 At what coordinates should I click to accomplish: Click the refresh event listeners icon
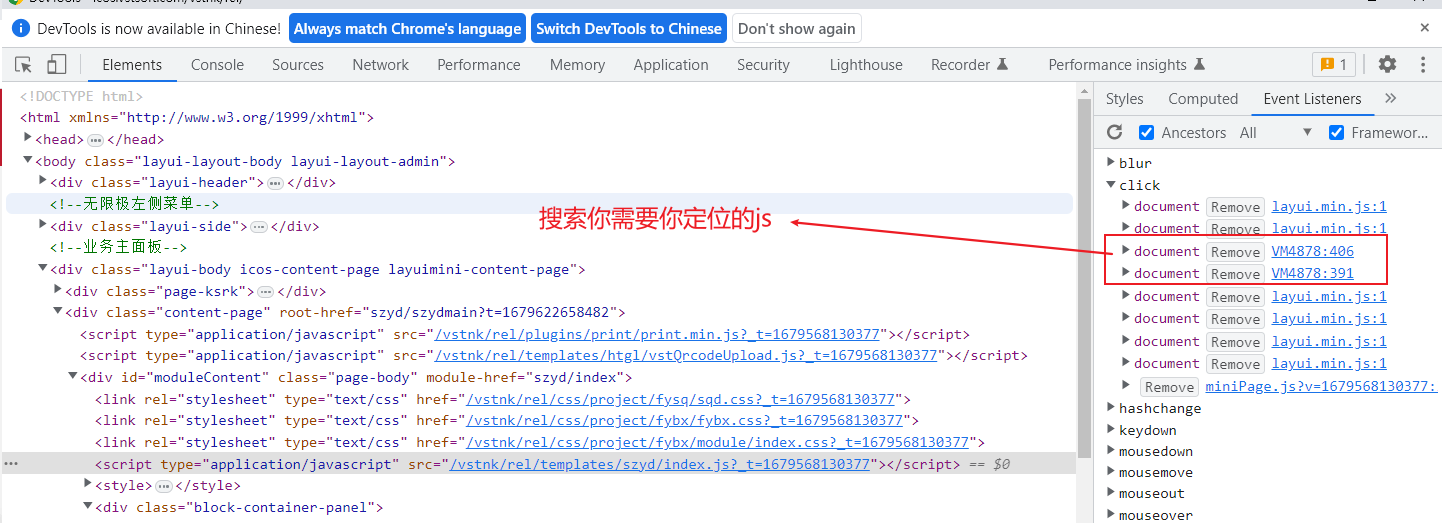[x=1115, y=132]
